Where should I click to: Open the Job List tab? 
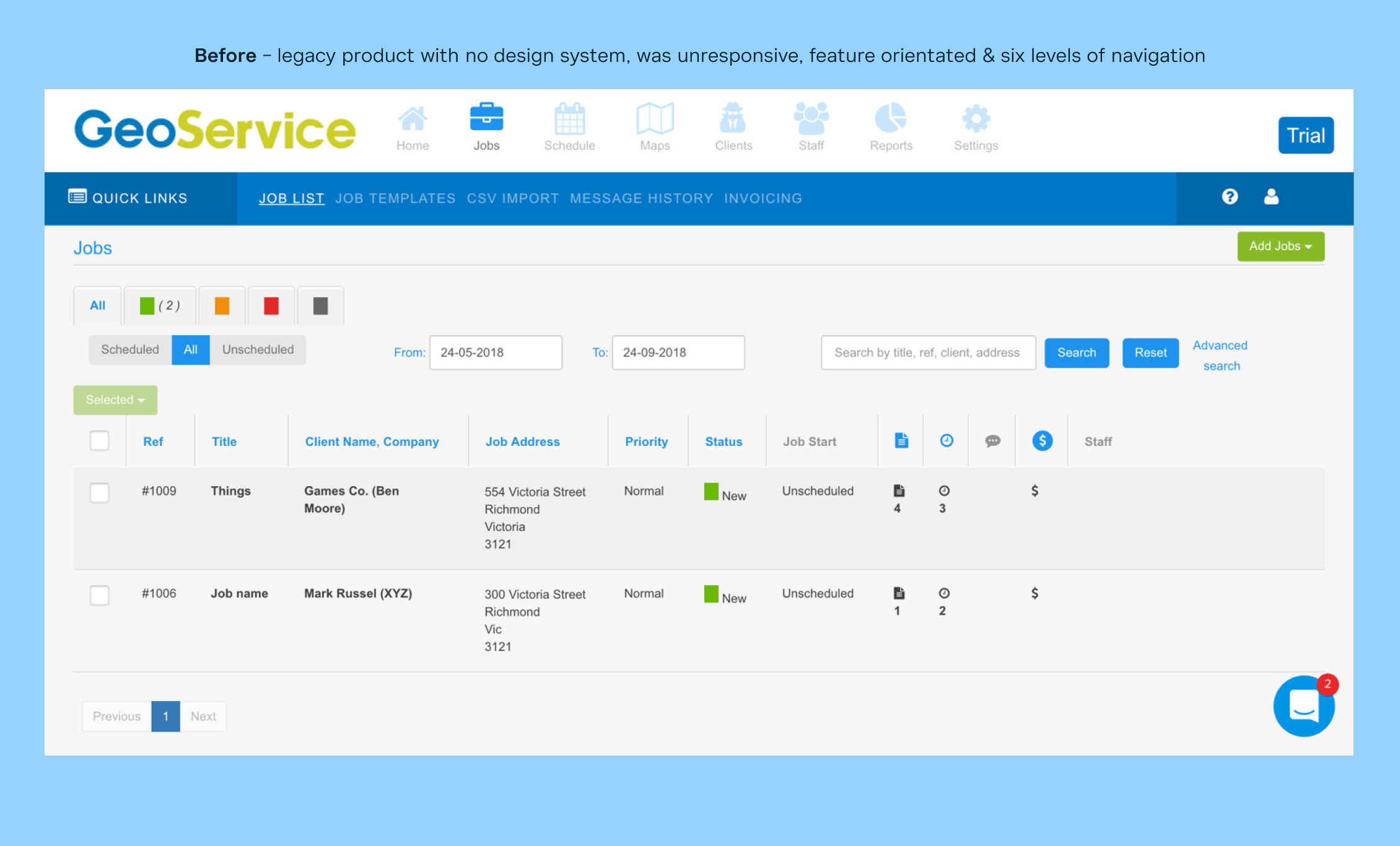[292, 198]
